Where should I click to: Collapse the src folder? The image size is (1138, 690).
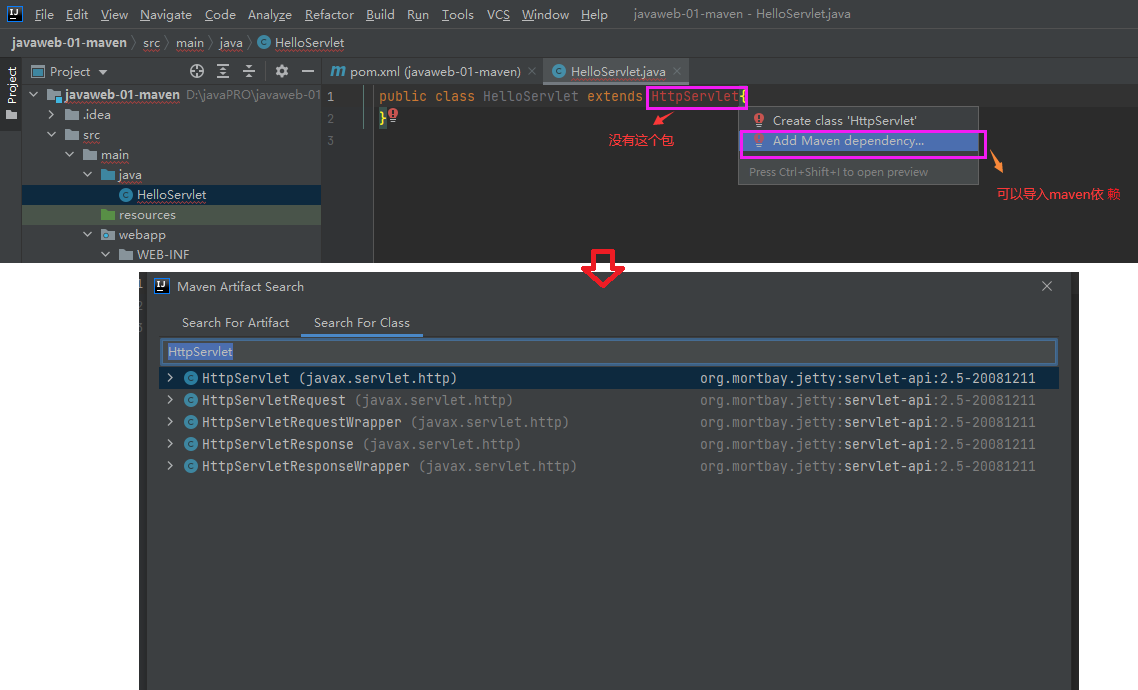(52, 135)
